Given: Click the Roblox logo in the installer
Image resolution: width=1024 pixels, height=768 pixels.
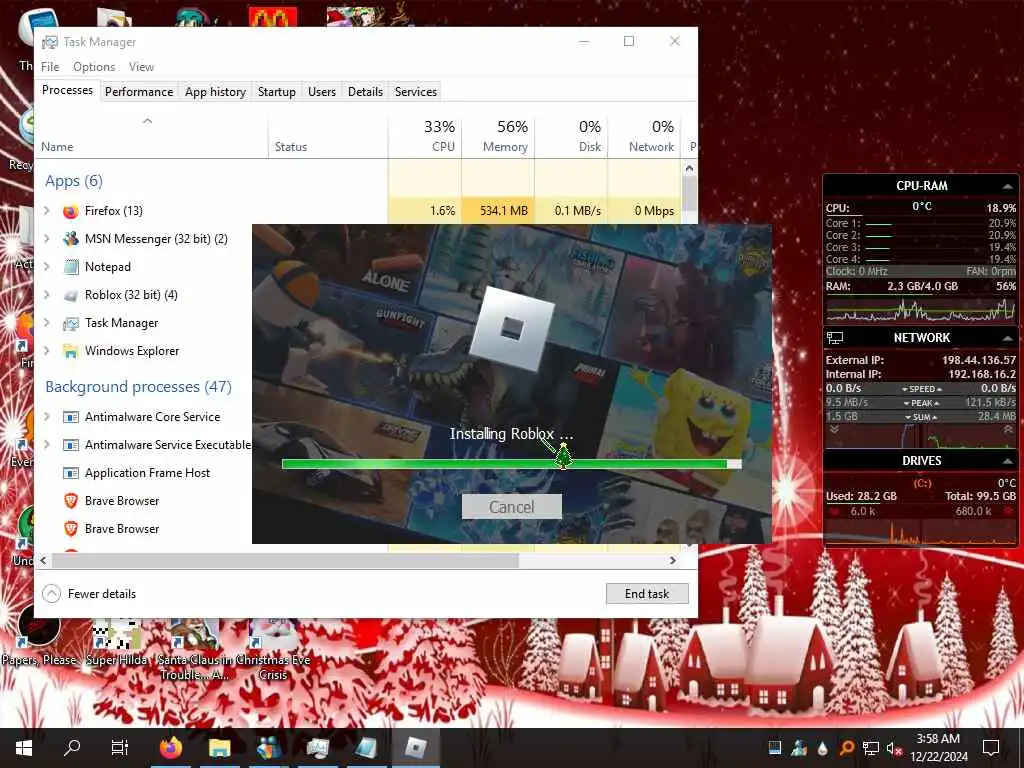Looking at the screenshot, I should point(511,328).
